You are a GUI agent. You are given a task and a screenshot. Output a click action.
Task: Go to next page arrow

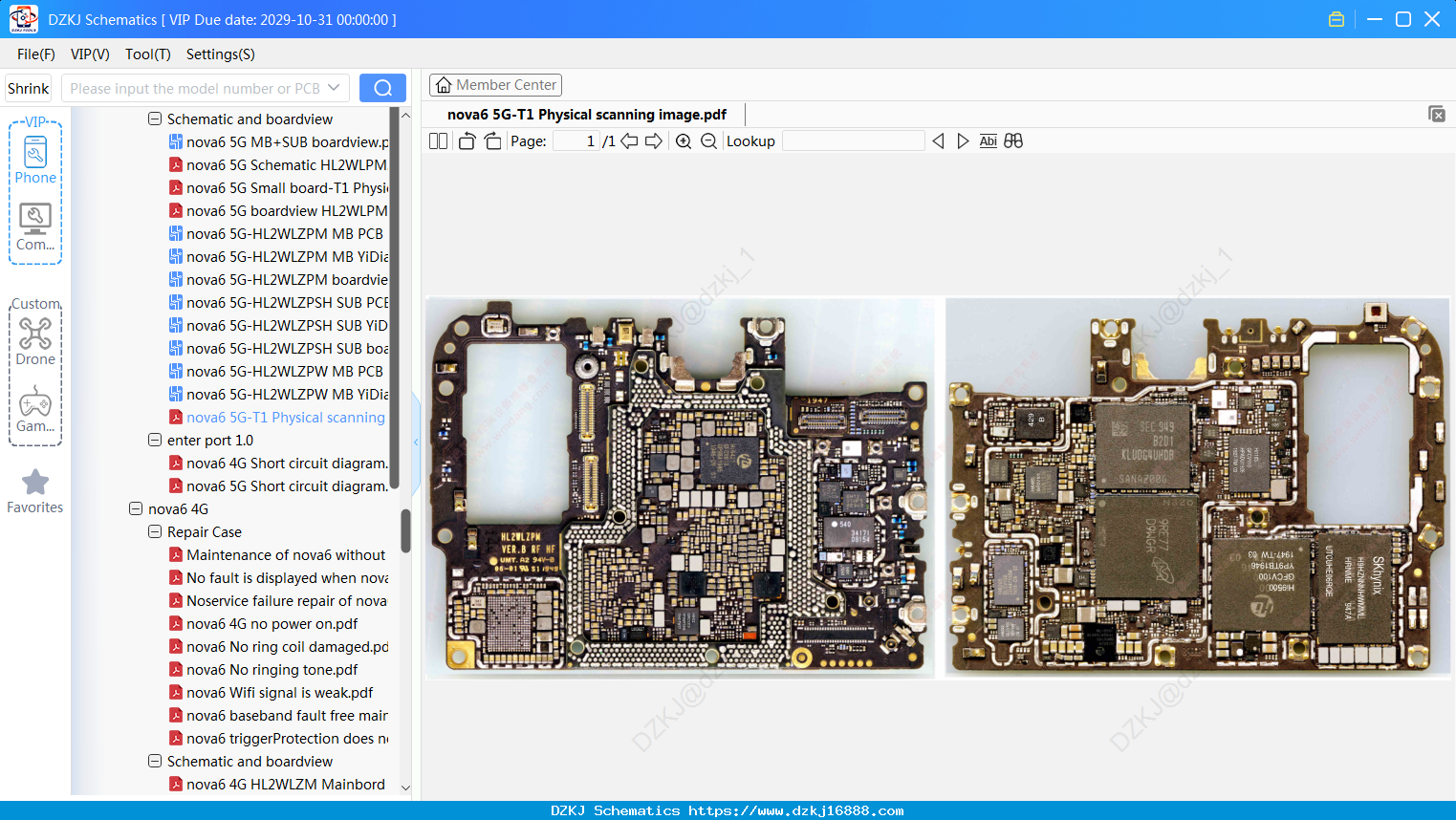tap(654, 141)
